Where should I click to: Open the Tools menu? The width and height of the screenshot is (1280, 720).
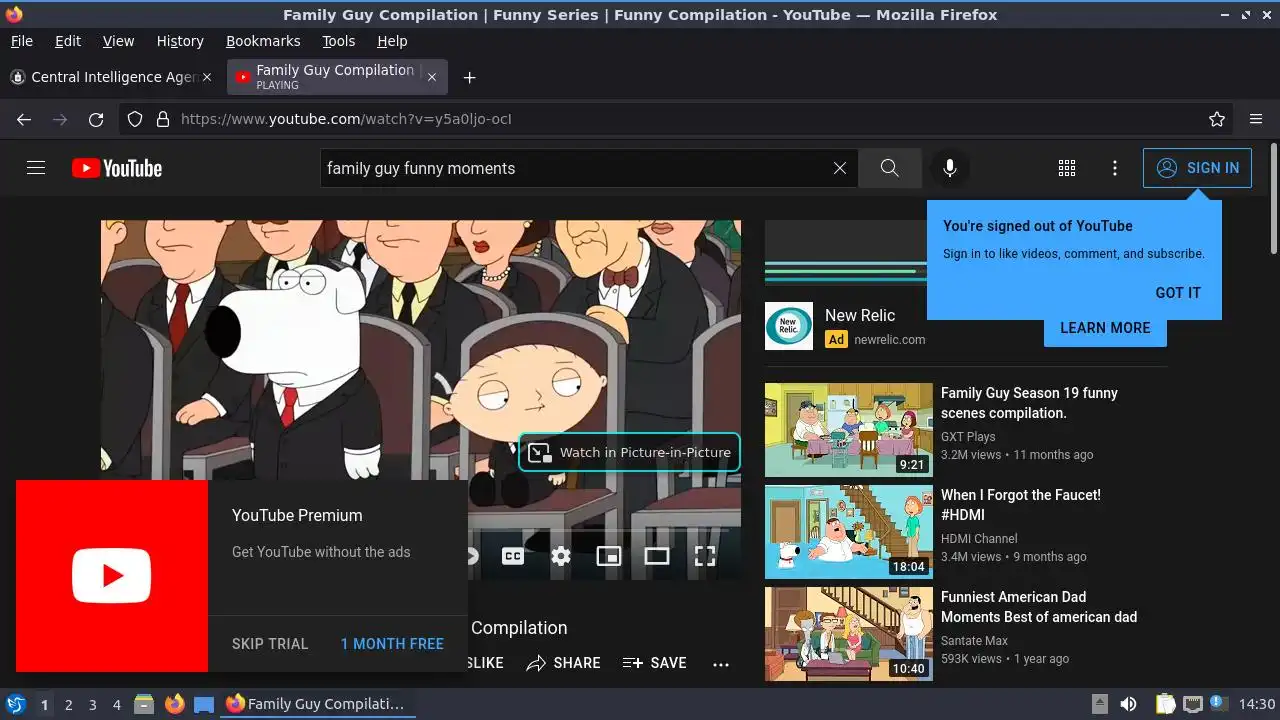(x=339, y=41)
